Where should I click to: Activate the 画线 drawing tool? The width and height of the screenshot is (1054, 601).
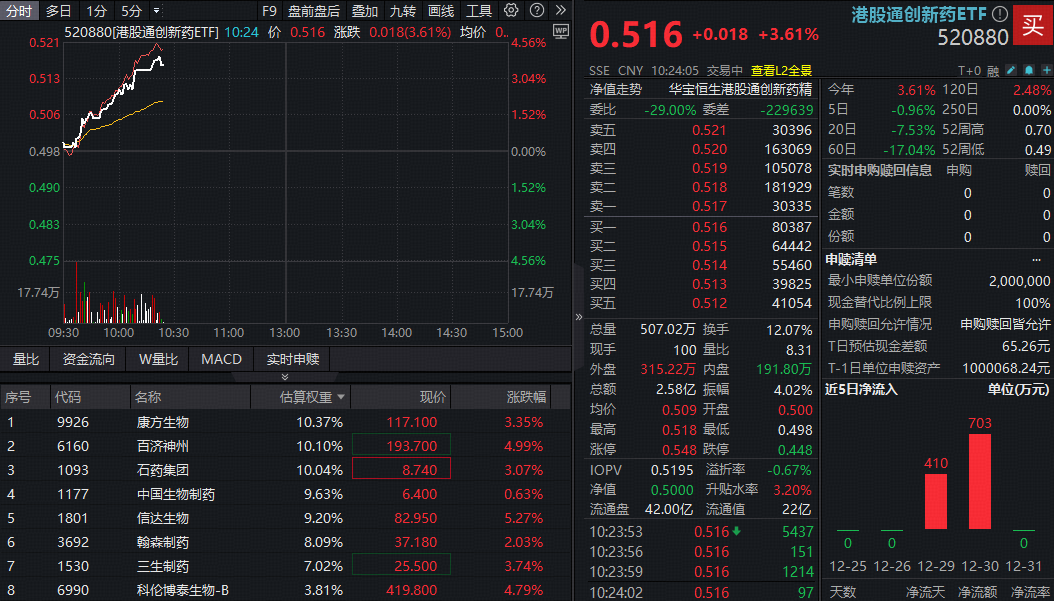click(x=443, y=11)
